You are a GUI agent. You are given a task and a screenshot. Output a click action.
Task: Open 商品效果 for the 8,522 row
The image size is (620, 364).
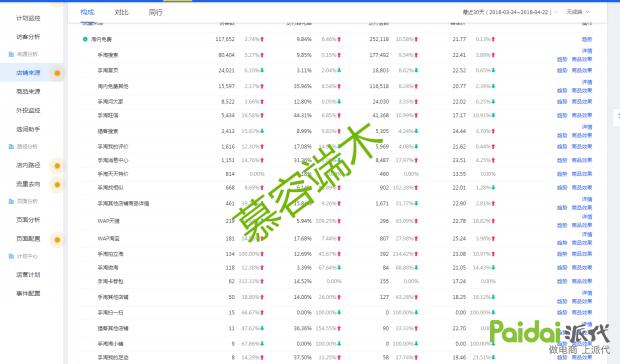point(582,102)
